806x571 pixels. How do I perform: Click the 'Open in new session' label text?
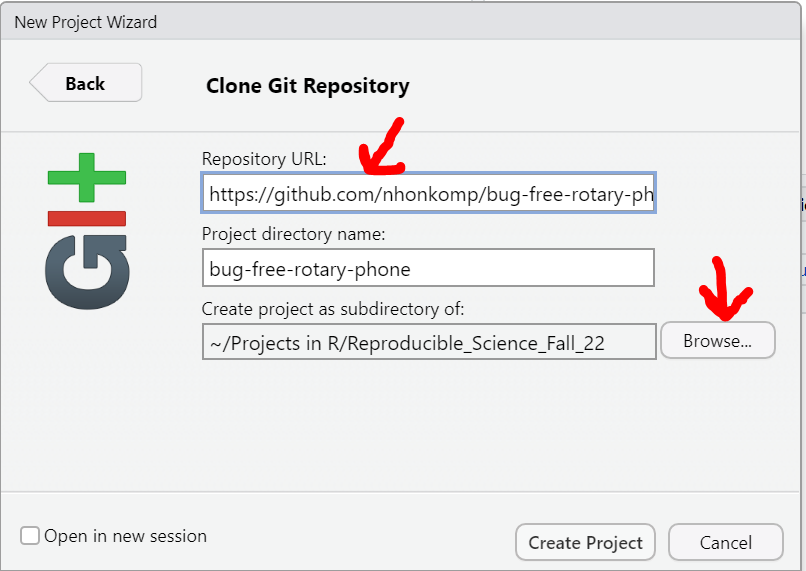pos(125,536)
